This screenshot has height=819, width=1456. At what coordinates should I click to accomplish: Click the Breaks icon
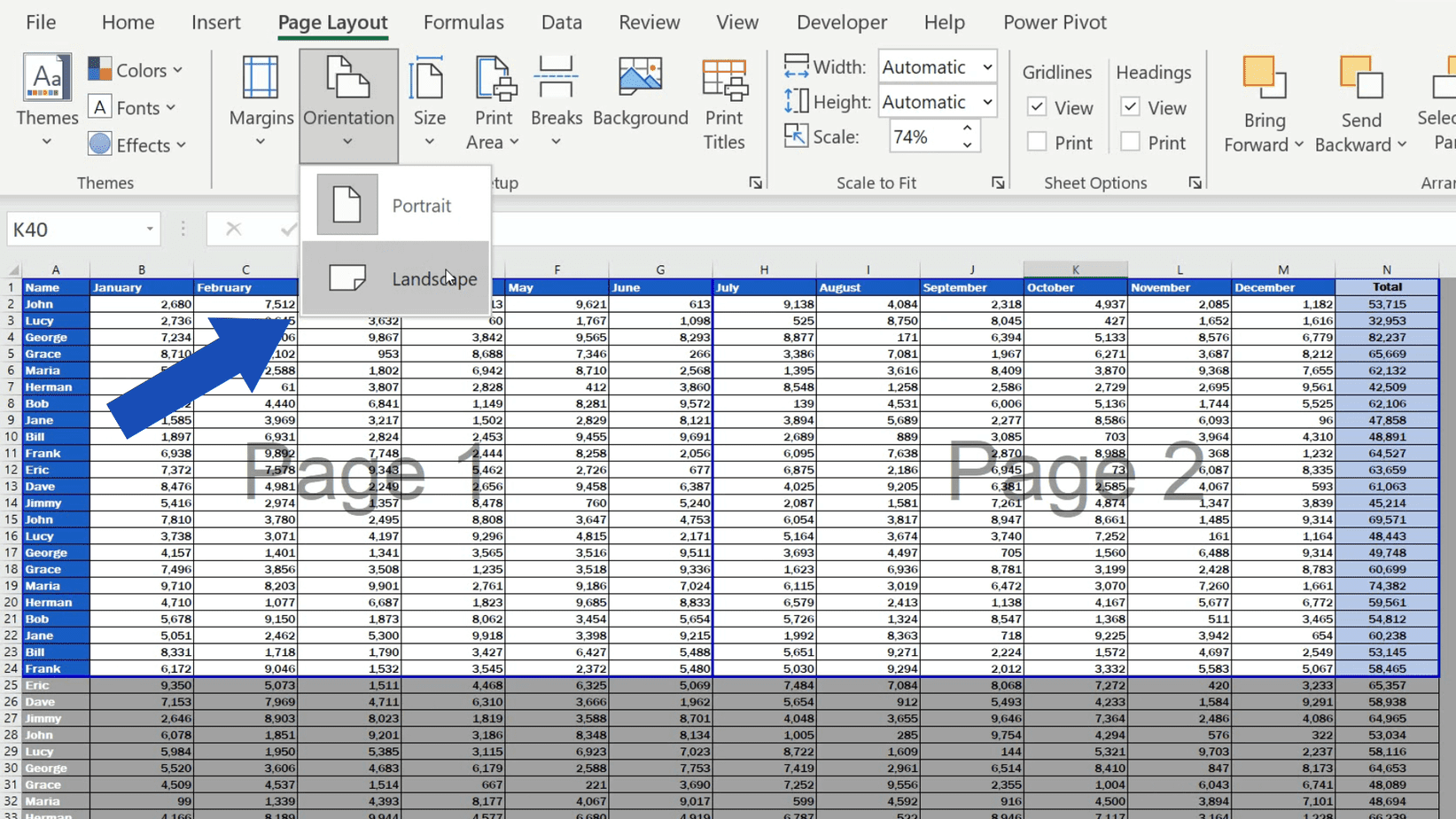[556, 97]
